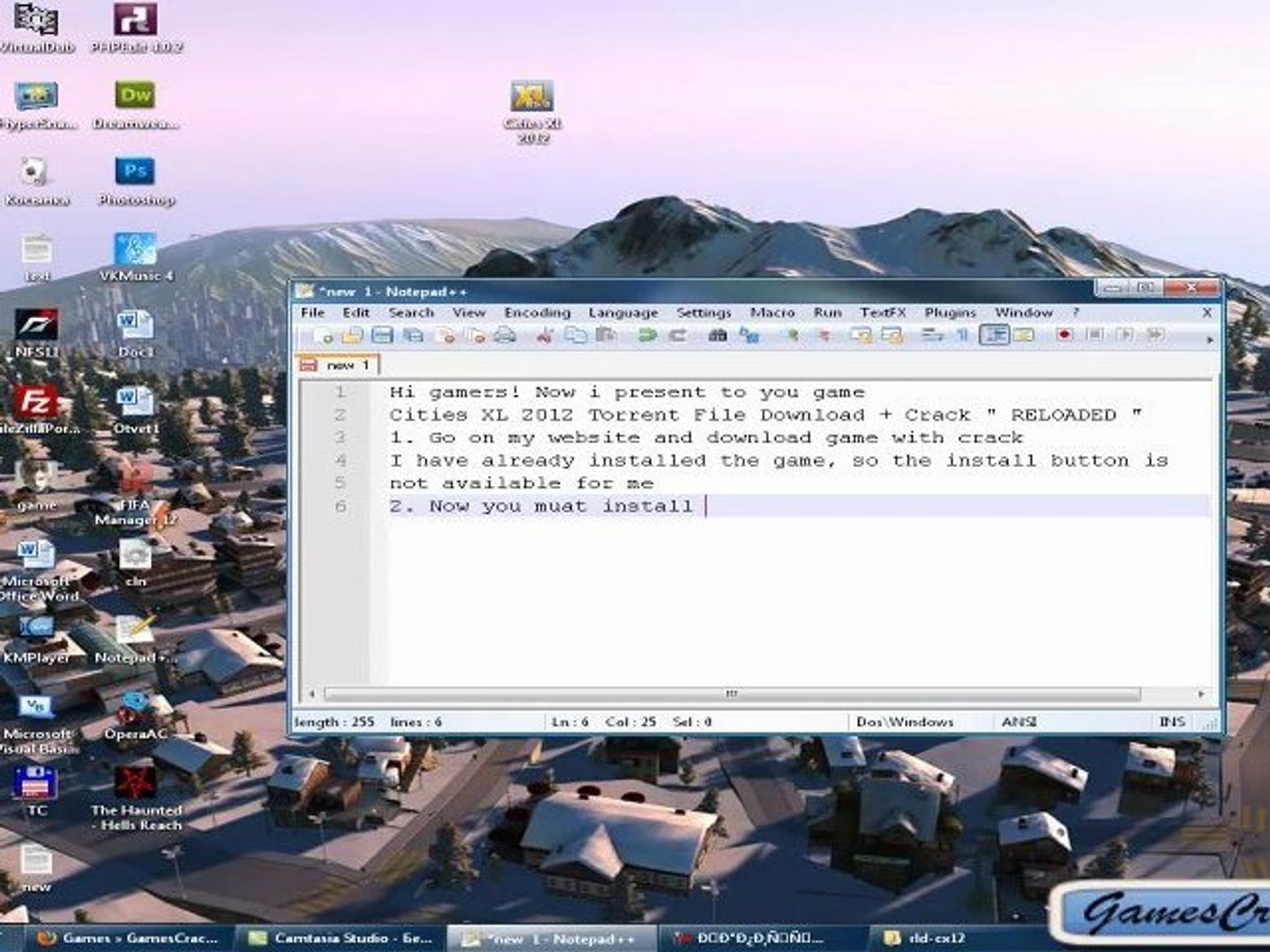Viewport: 1270px width, 952px height.
Task: Open the Search menu
Action: point(411,313)
